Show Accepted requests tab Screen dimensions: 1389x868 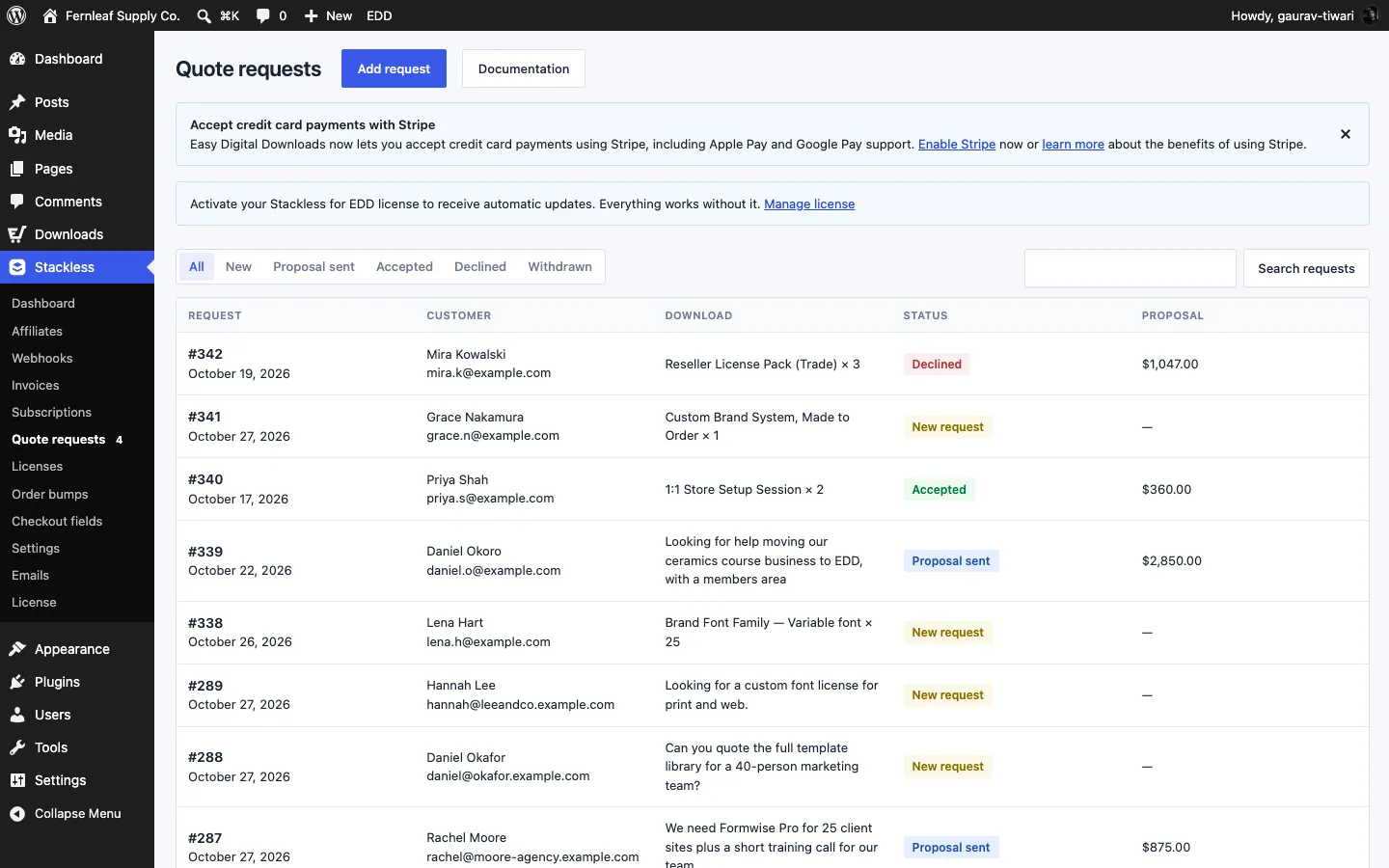404,267
